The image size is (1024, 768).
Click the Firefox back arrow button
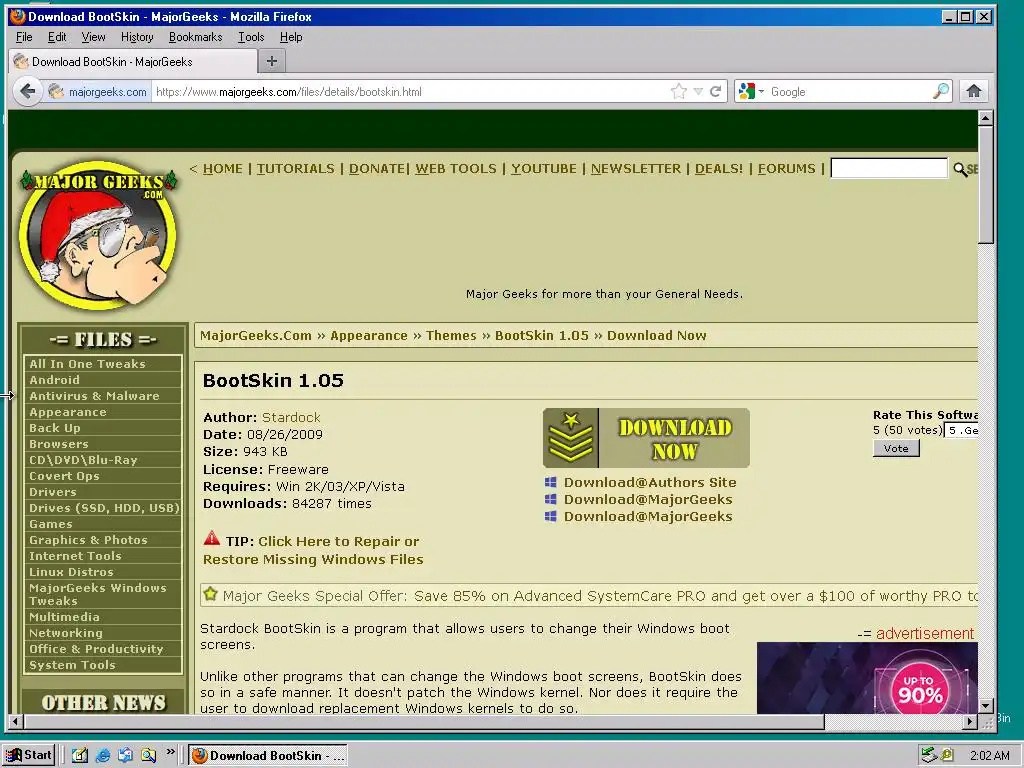pyautogui.click(x=27, y=91)
